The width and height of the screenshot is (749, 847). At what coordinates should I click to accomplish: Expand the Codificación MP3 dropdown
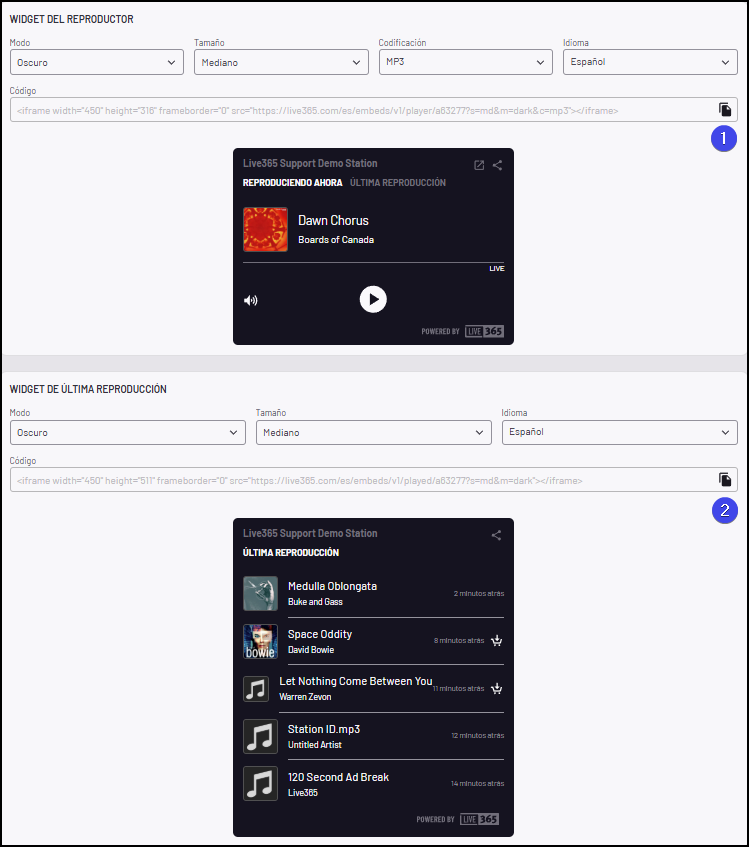(x=465, y=62)
